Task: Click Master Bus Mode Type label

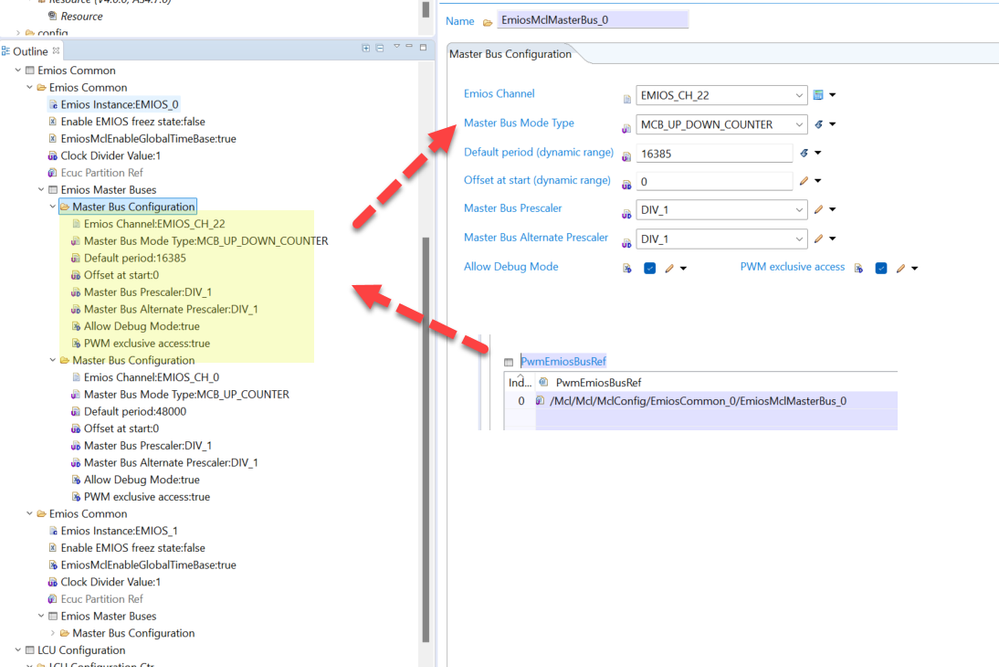Action: (519, 123)
